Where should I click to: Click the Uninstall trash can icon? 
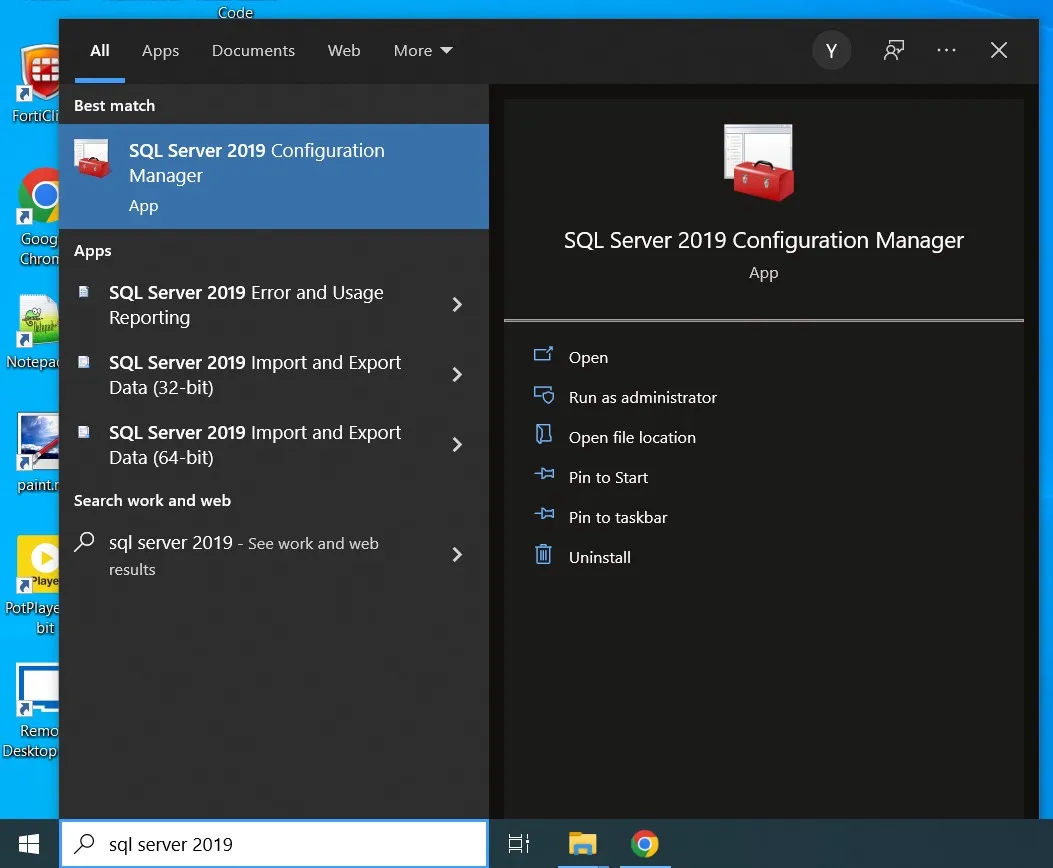click(543, 554)
